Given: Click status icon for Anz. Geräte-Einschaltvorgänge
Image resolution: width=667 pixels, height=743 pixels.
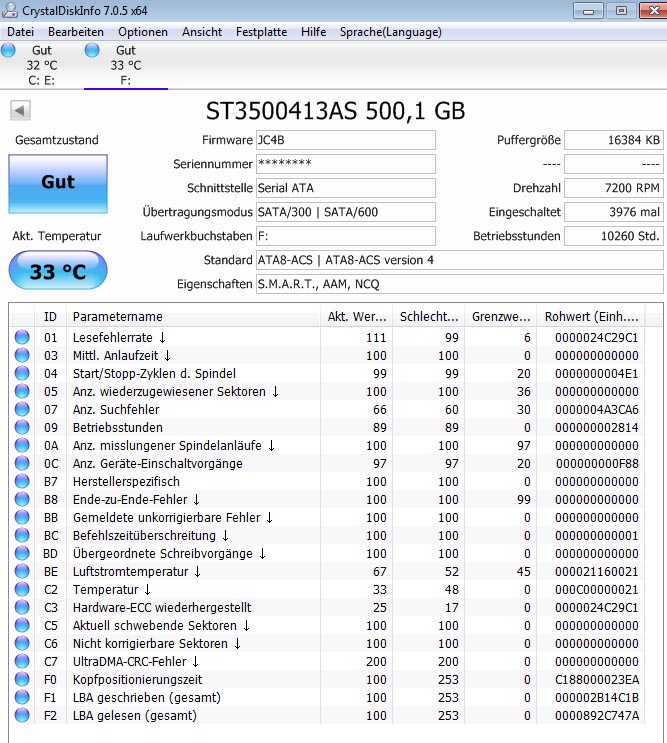Looking at the screenshot, I should pyautogui.click(x=22, y=463).
